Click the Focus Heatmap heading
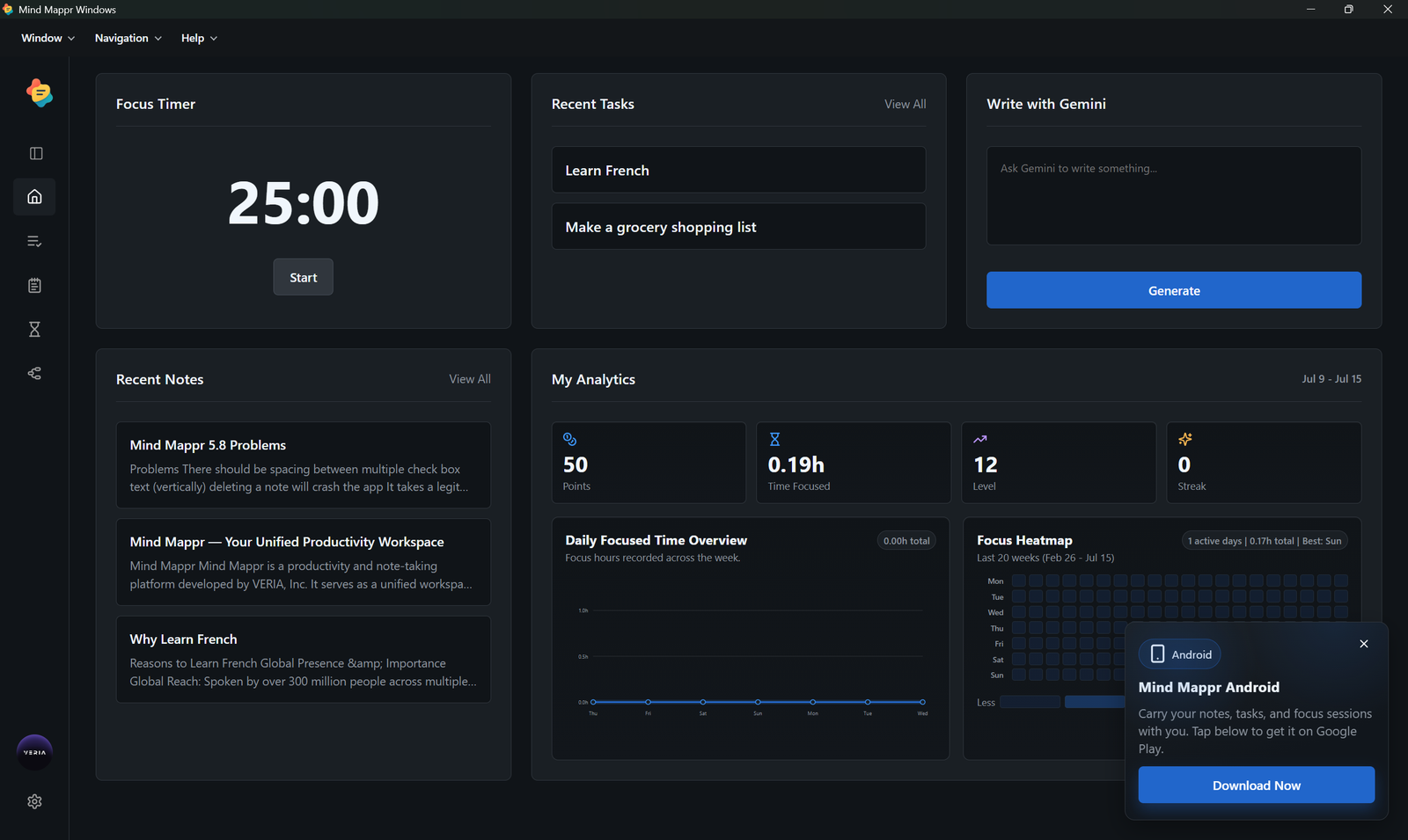The height and width of the screenshot is (840, 1408). (1024, 540)
